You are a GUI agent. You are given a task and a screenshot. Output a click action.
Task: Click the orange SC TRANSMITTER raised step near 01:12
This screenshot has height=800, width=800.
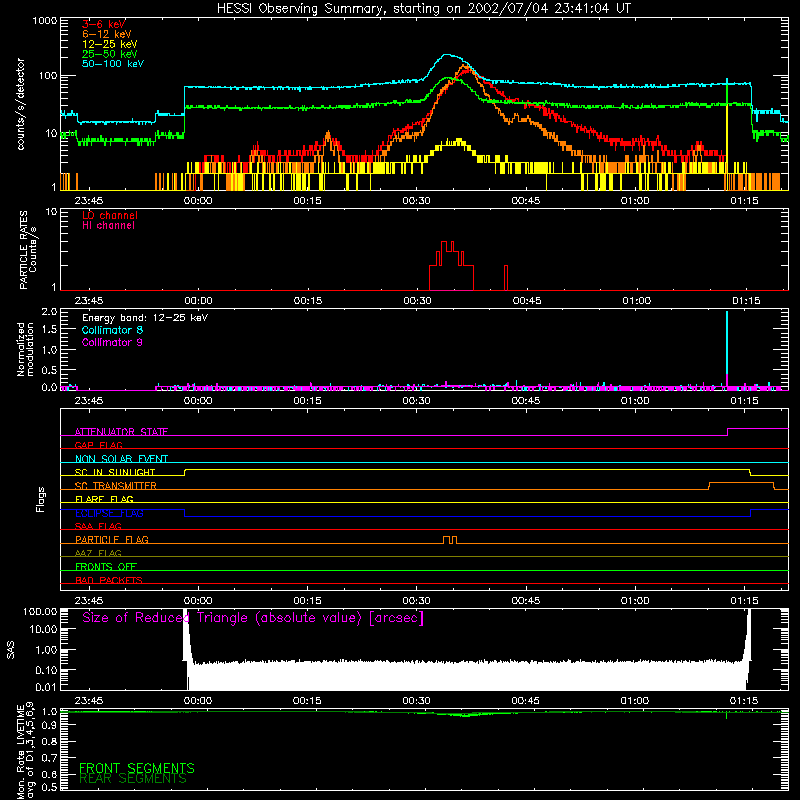(741, 483)
